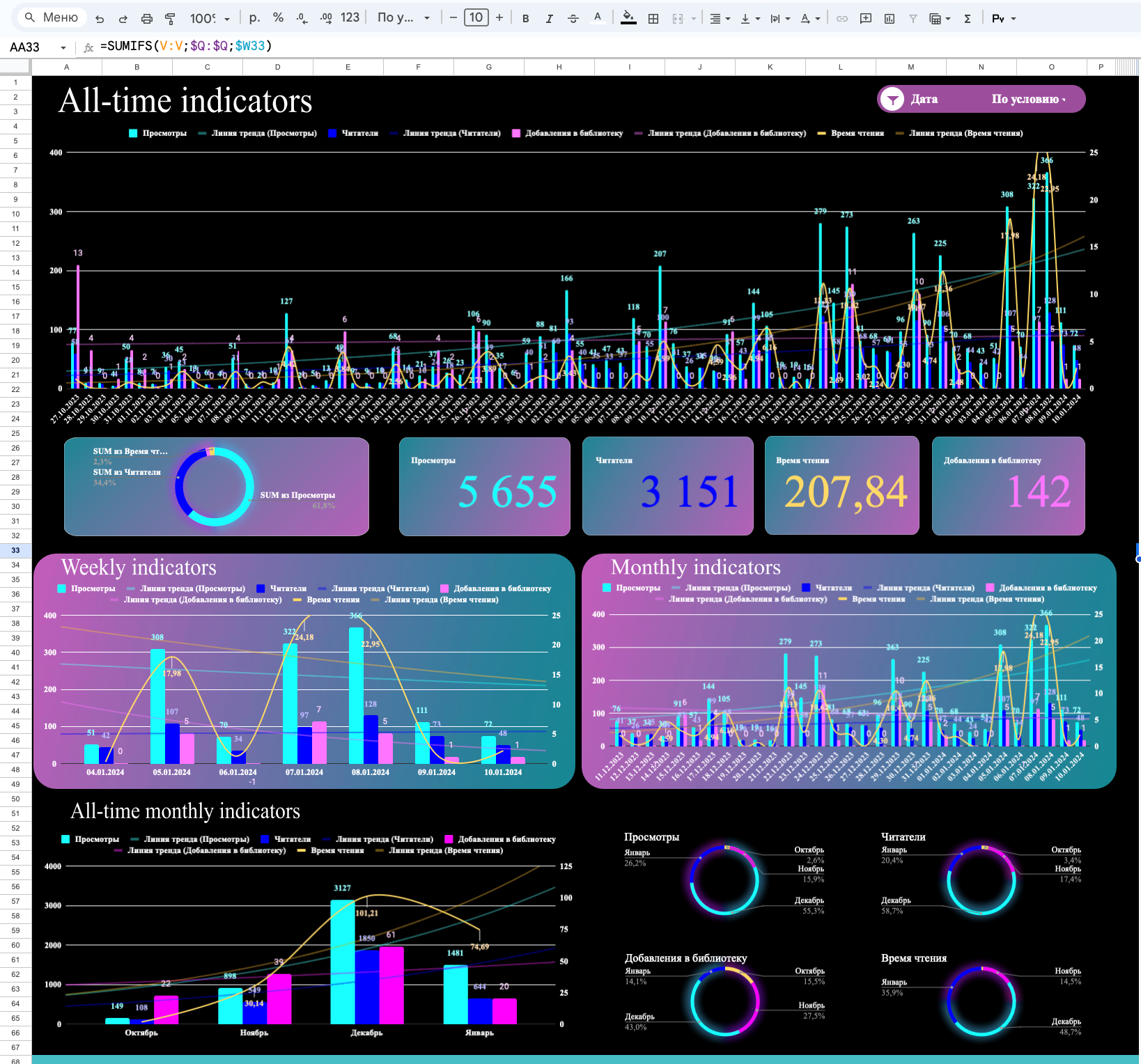Toggle italic formatting

click(550, 19)
